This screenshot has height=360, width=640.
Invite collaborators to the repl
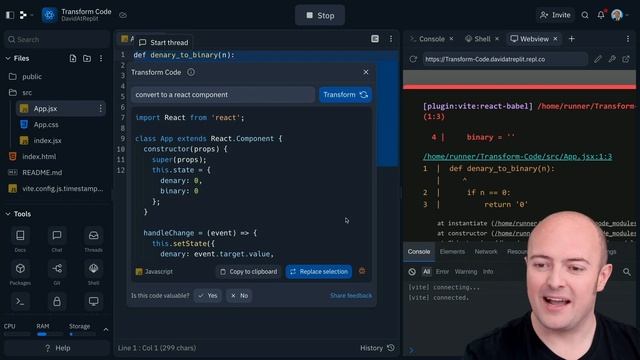(555, 15)
